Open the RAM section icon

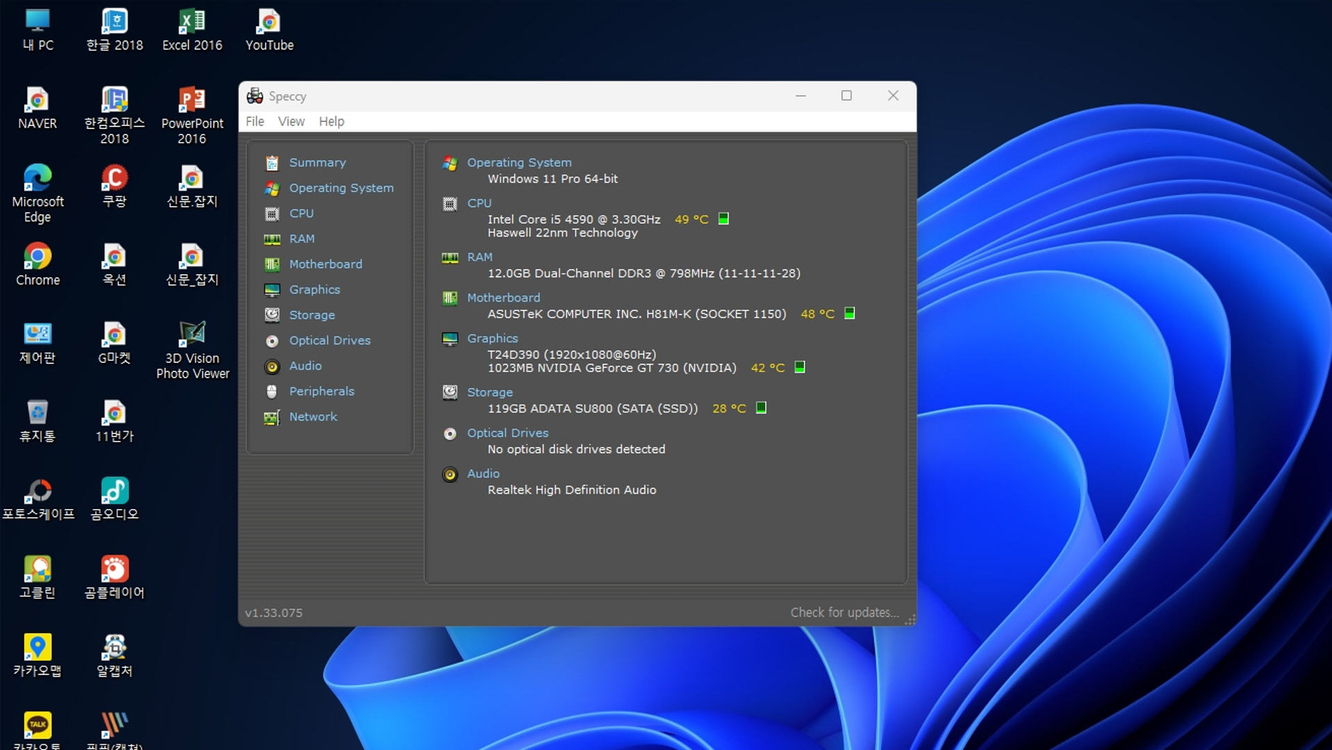(272, 238)
